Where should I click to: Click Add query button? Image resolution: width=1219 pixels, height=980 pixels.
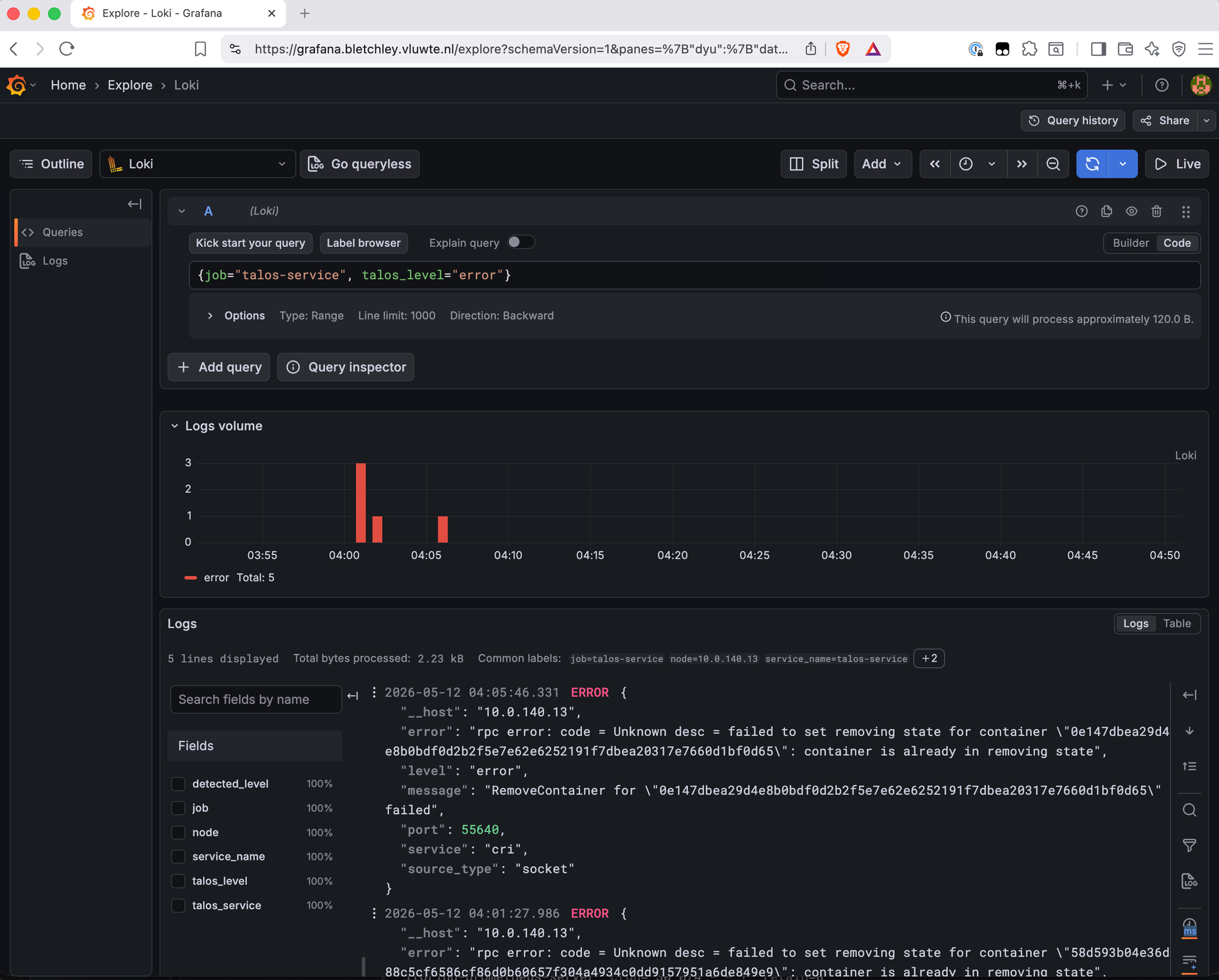point(219,367)
